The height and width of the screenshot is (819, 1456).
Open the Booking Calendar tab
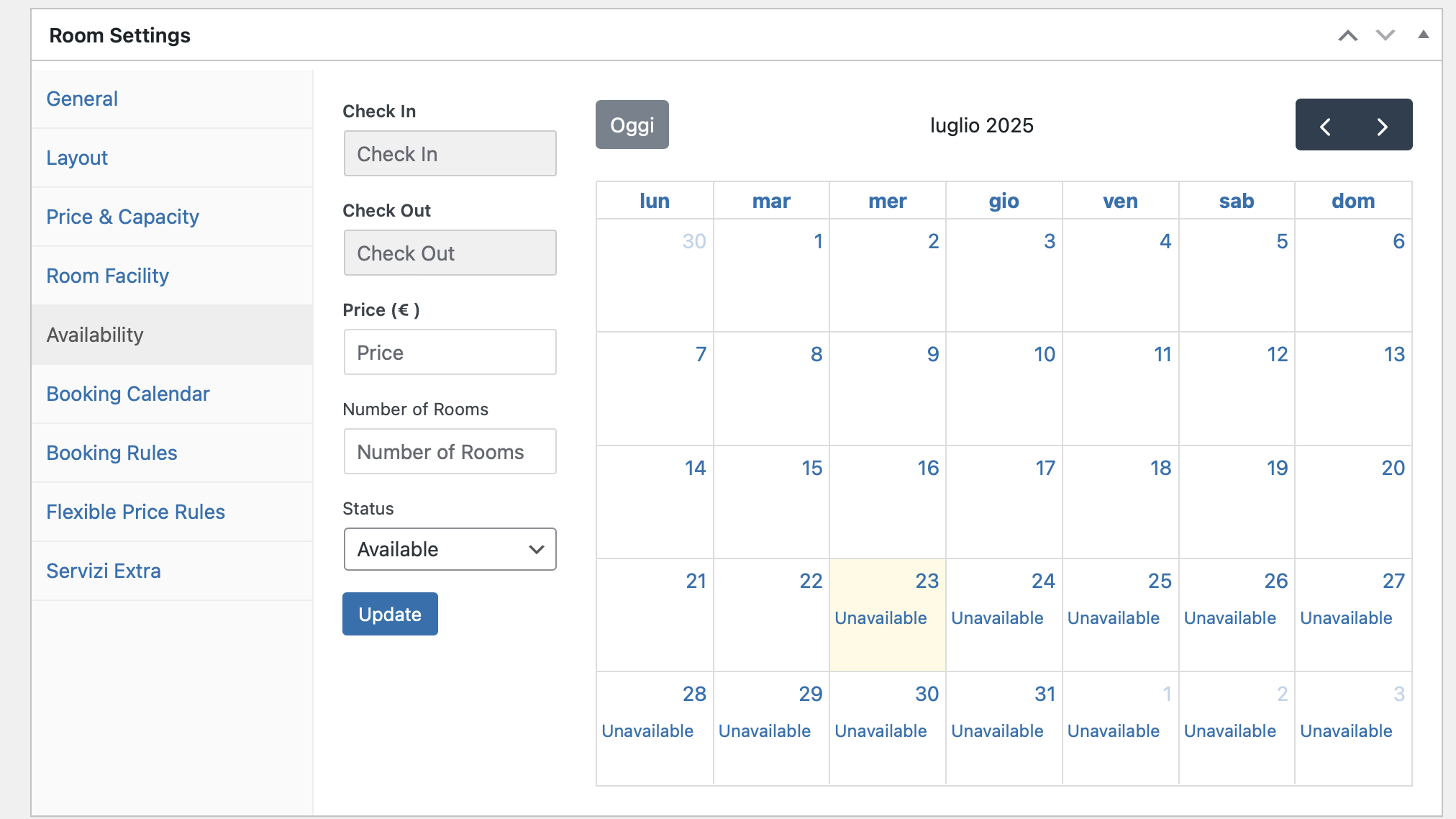pos(172,394)
